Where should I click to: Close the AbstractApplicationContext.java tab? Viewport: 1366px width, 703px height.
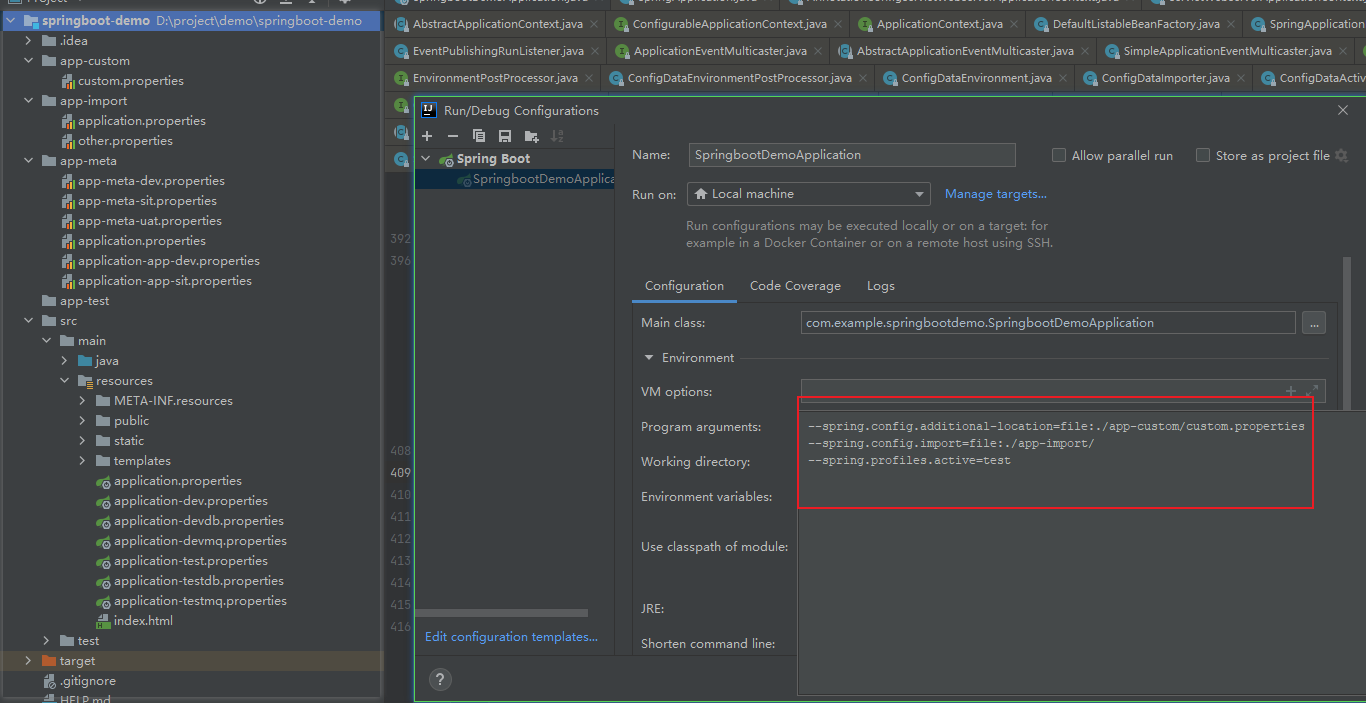[x=594, y=24]
